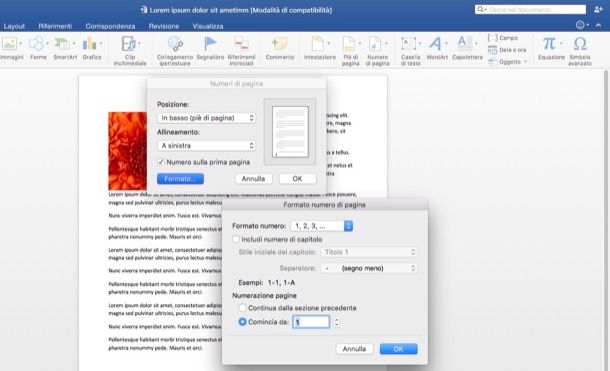Insert an Equazione
This screenshot has height=371, width=610.
[549, 44]
